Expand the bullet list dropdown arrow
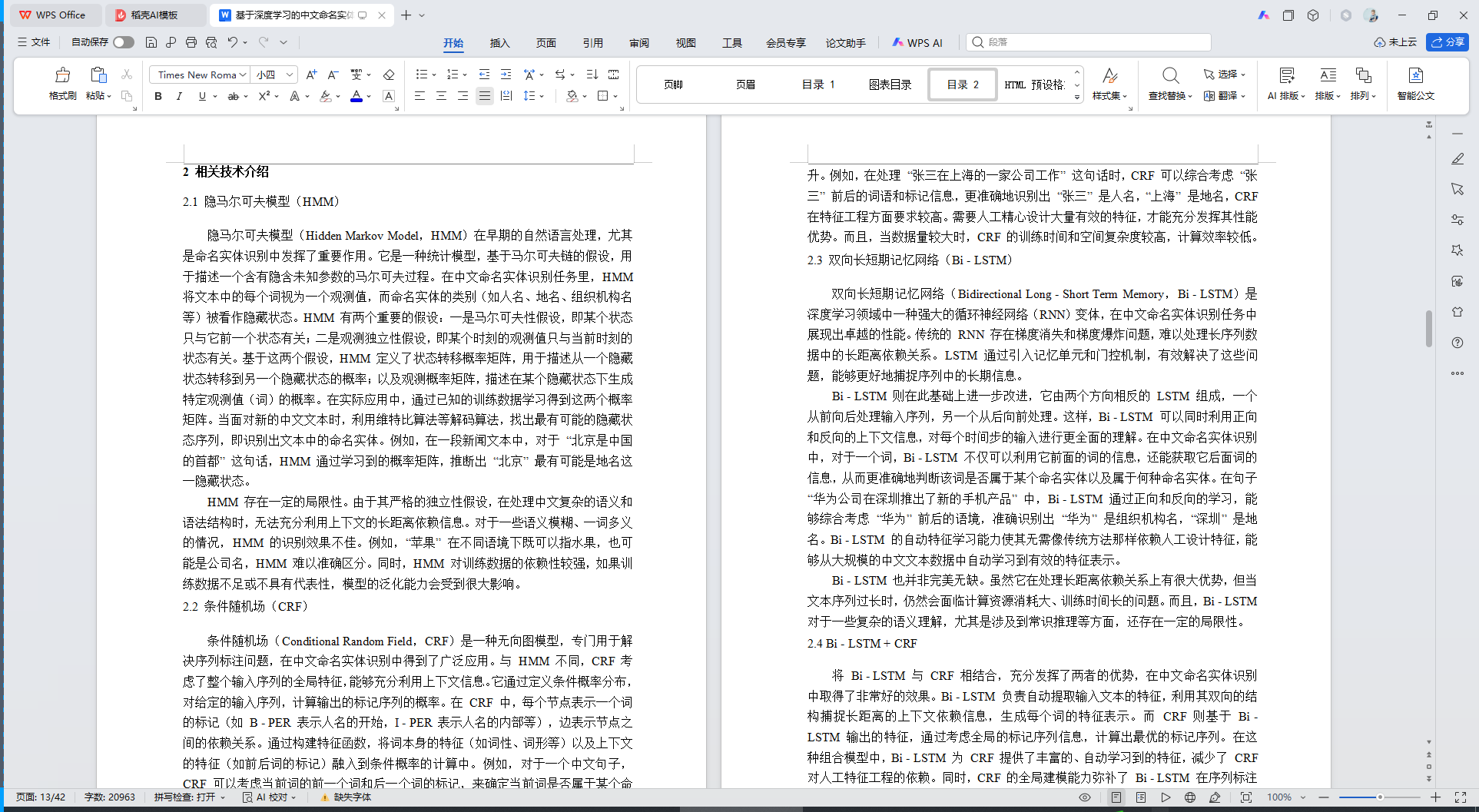Screen dimensions: 1479x812 click(x=434, y=75)
